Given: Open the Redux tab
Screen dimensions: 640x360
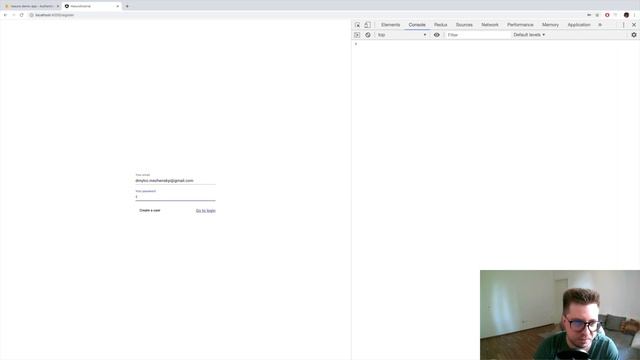Looking at the screenshot, I should point(440,25).
